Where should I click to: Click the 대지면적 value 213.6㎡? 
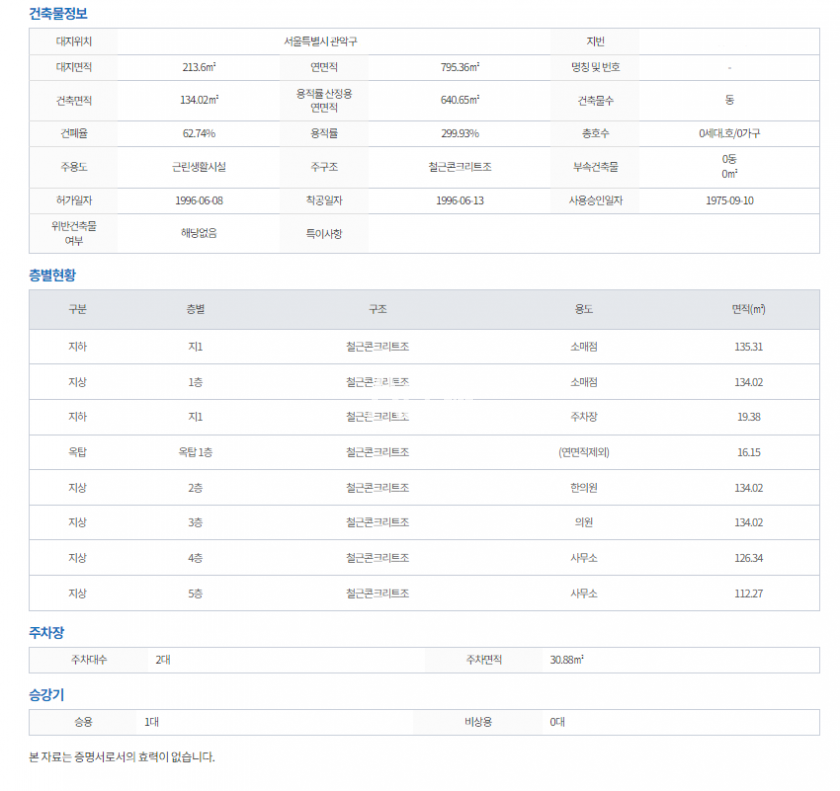coord(200,67)
